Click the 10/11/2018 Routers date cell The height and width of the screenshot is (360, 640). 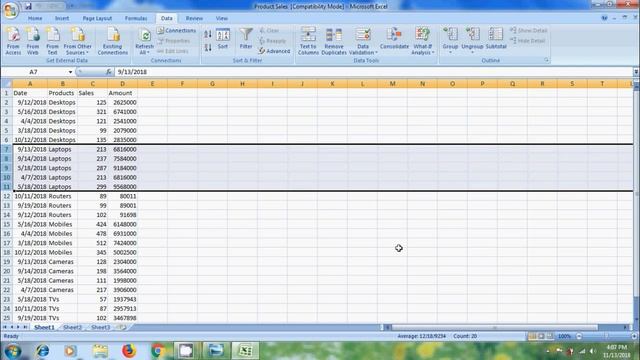point(30,196)
